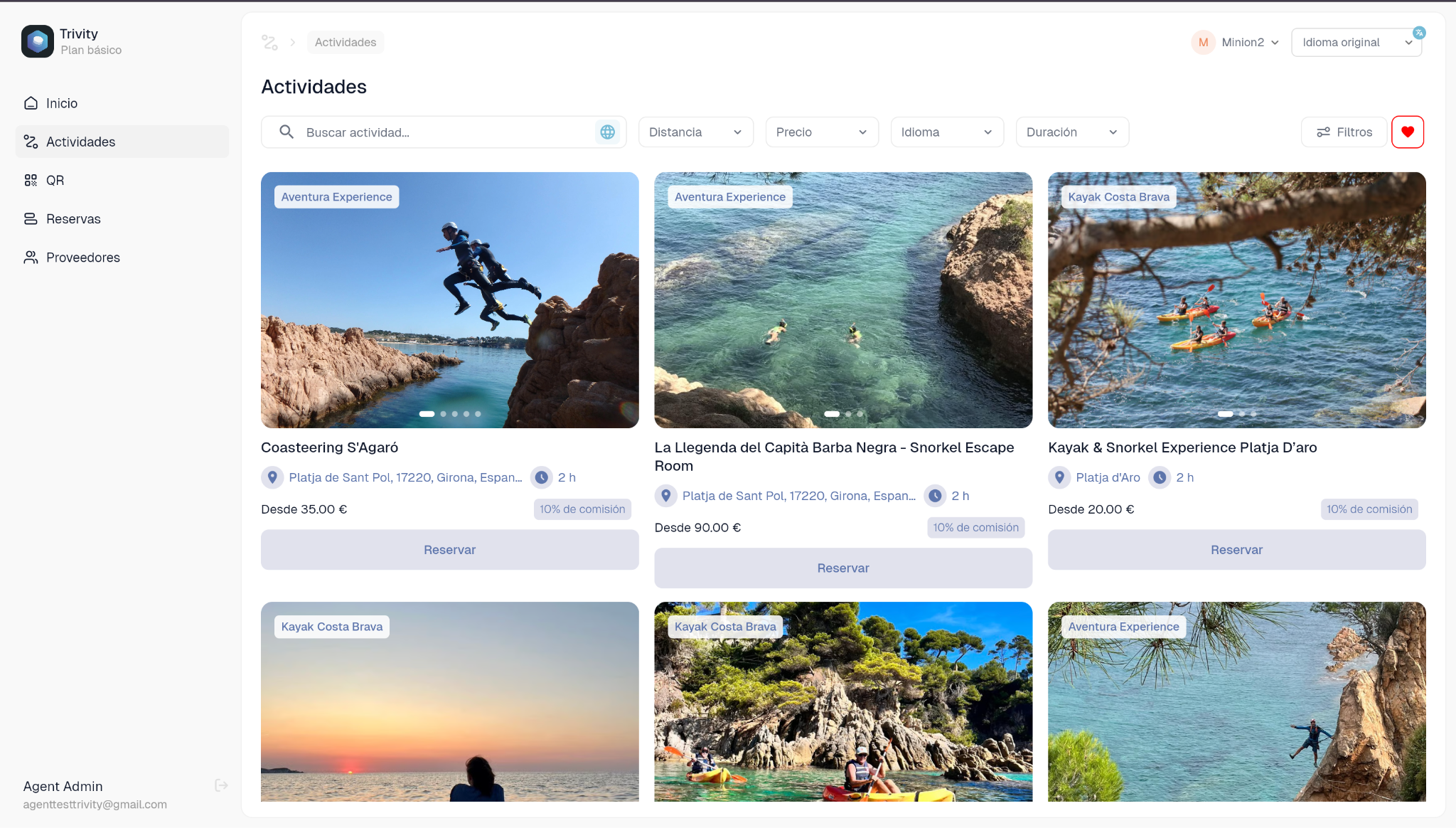This screenshot has height=828, width=1456.
Task: Focus the Buscar actividad search field
Action: click(x=444, y=132)
